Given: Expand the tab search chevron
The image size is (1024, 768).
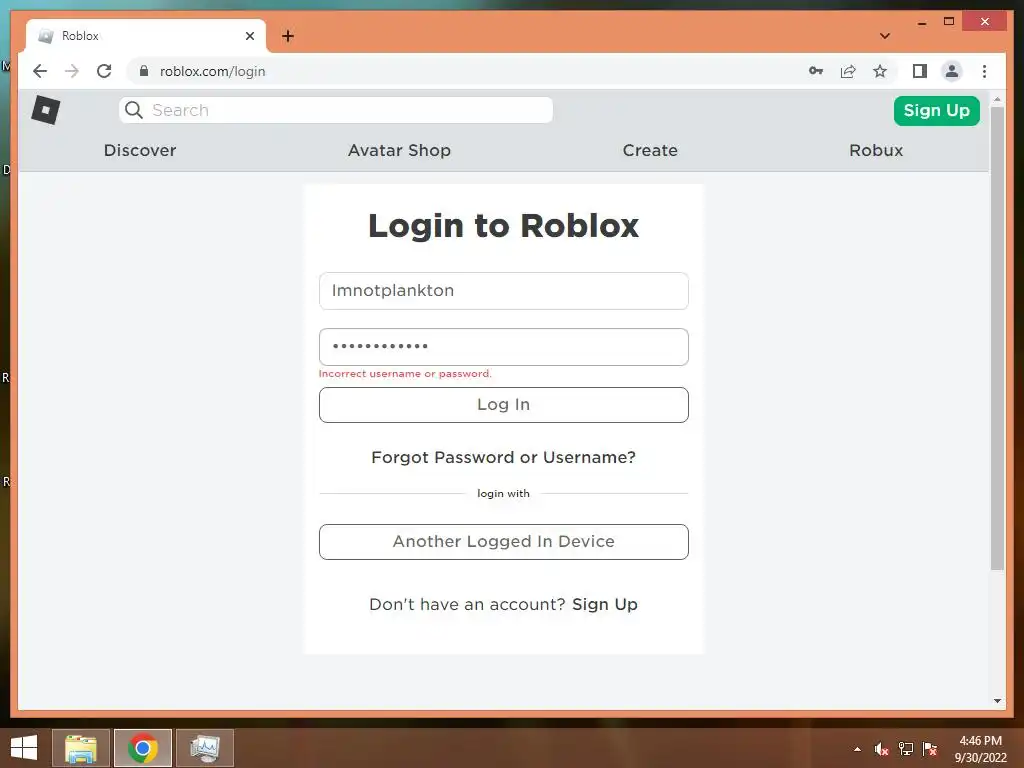Looking at the screenshot, I should click(x=885, y=36).
